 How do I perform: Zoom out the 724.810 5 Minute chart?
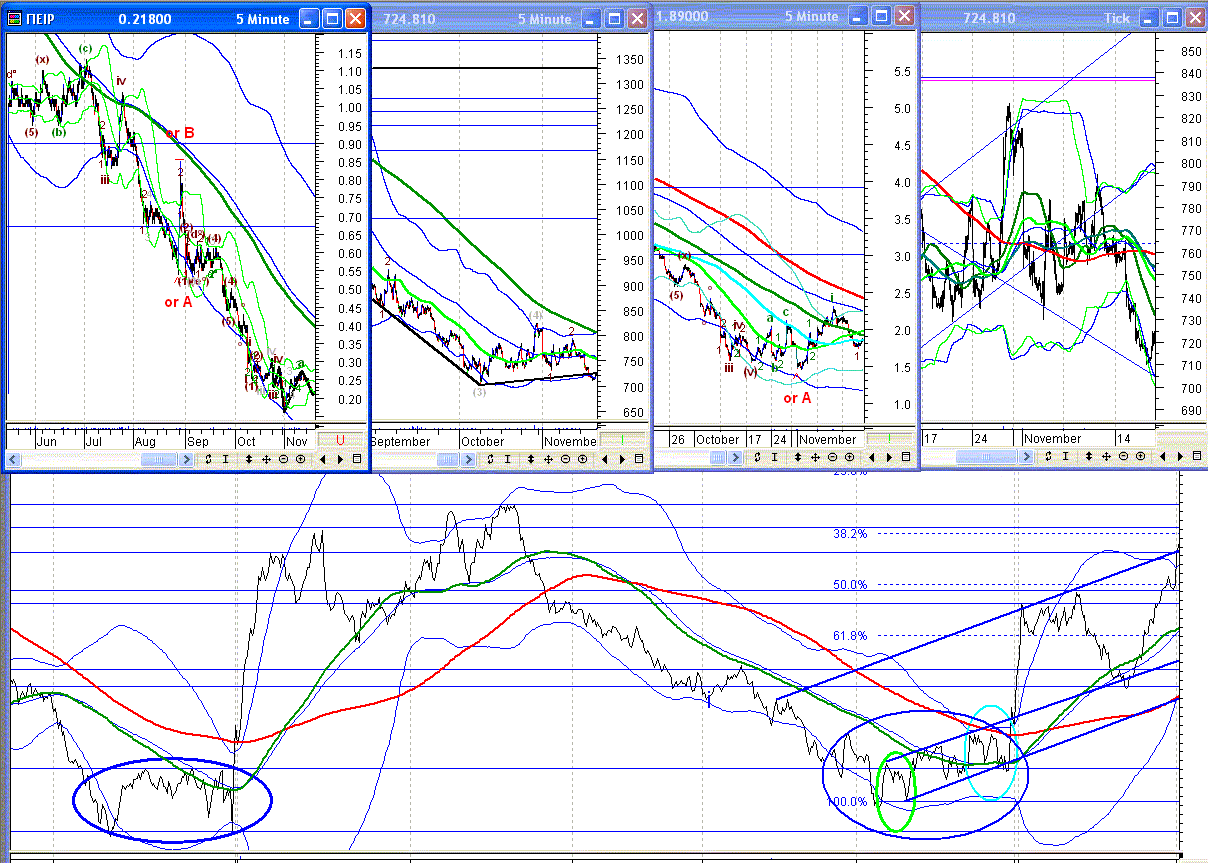pos(565,459)
